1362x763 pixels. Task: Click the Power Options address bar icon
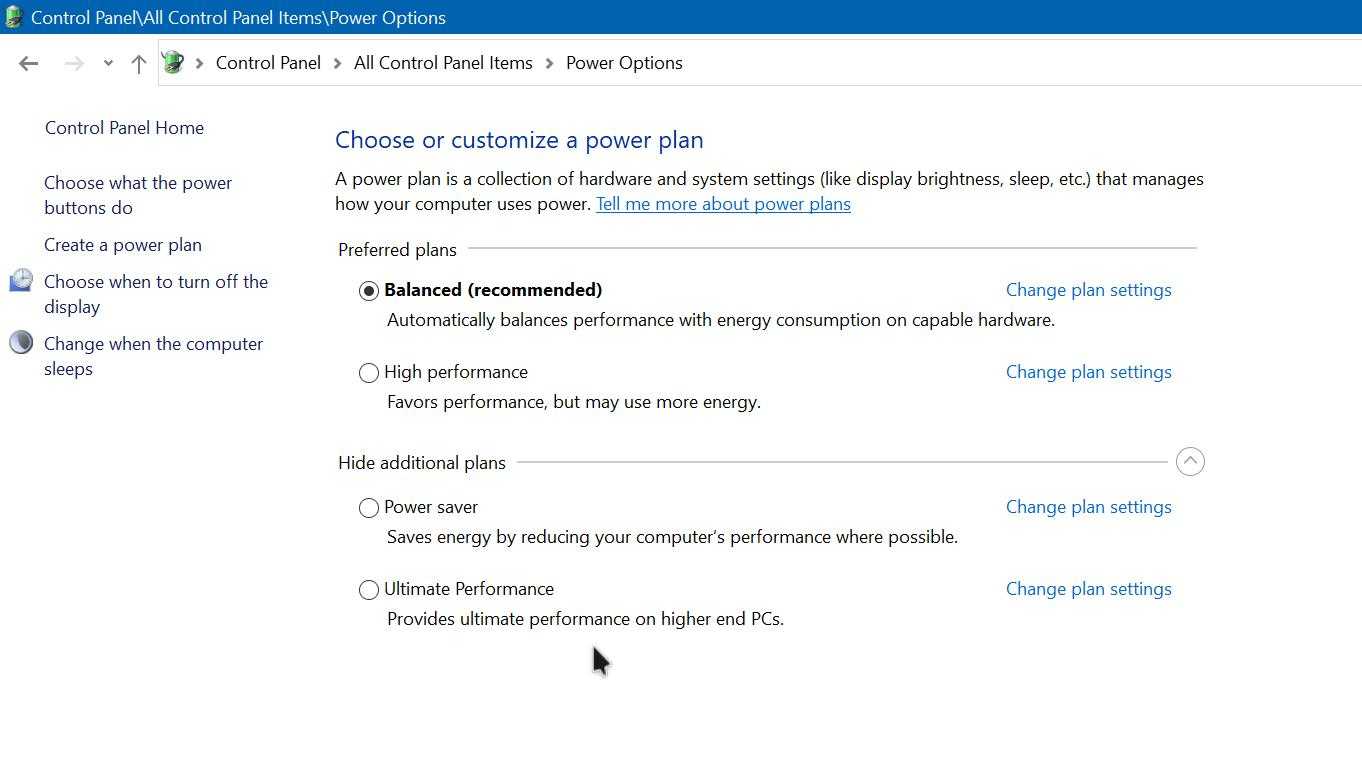(x=173, y=62)
